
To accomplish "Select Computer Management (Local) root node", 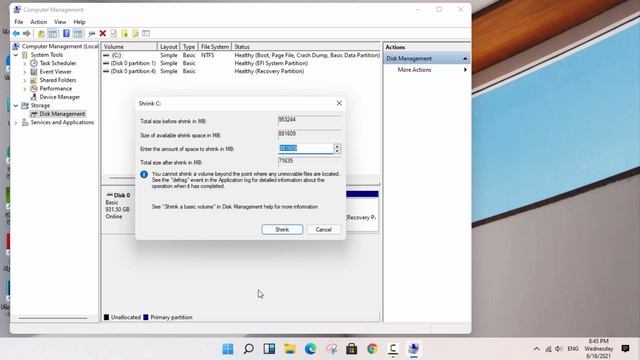I will tap(60, 47).
